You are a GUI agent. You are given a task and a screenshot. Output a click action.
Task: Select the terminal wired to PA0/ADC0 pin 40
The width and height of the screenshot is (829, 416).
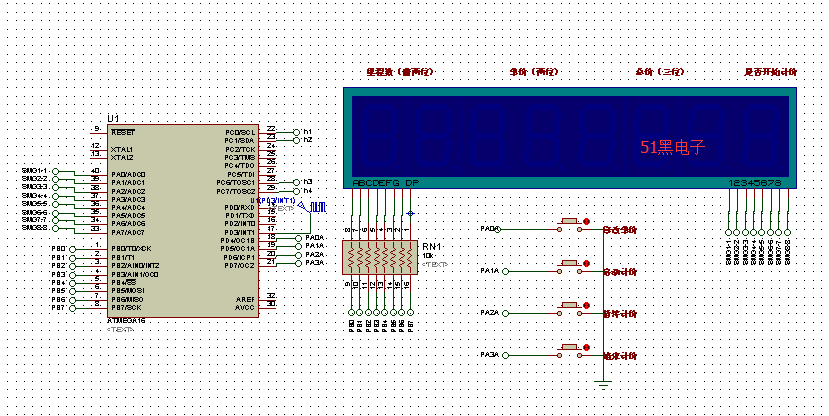[x=56, y=171]
